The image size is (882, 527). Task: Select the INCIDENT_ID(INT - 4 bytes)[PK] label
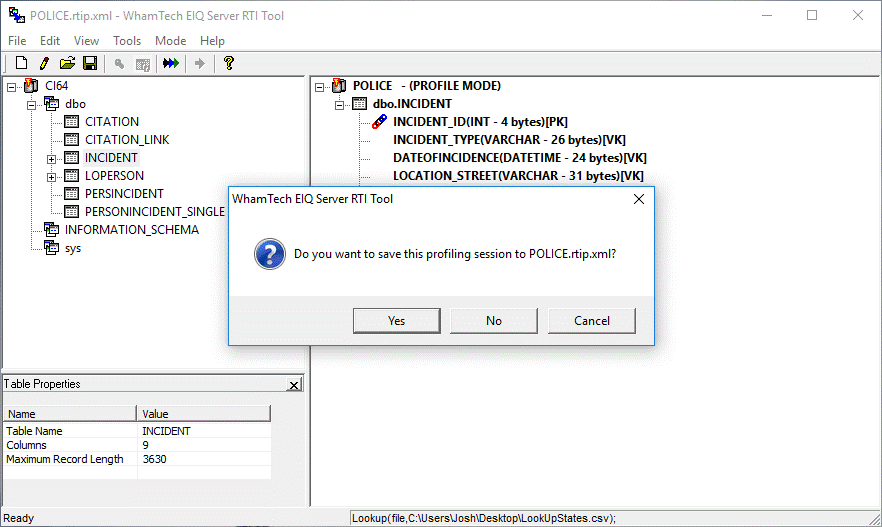[x=480, y=121]
